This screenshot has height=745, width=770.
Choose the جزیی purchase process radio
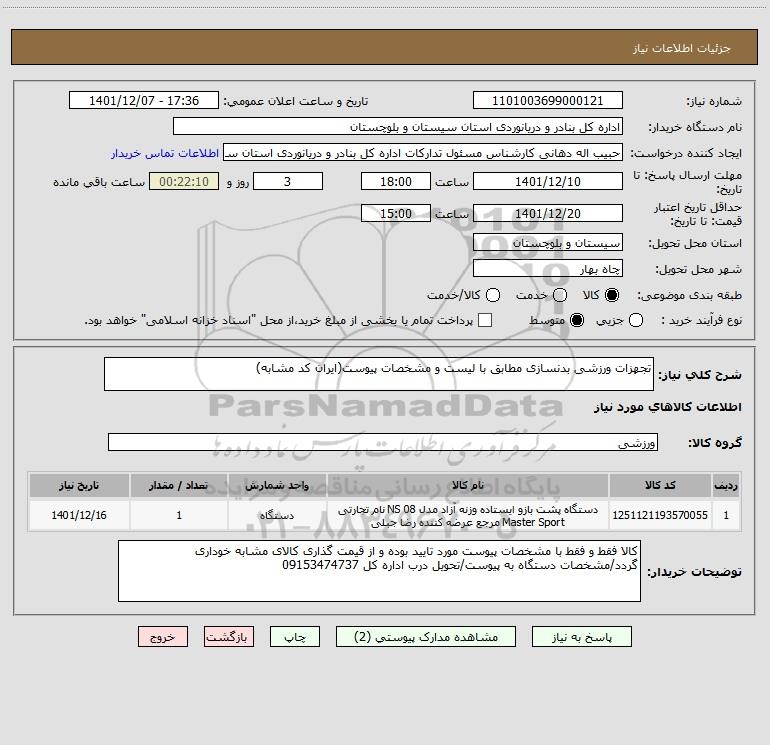pyautogui.click(x=635, y=320)
